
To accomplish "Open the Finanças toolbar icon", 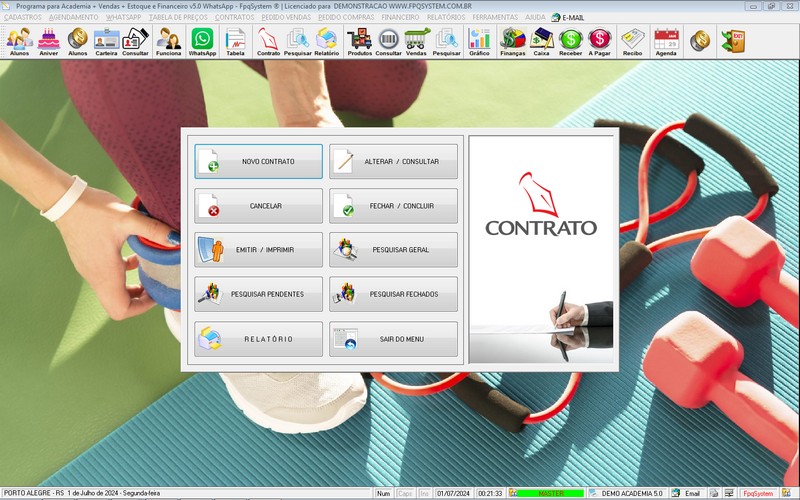I will [513, 41].
